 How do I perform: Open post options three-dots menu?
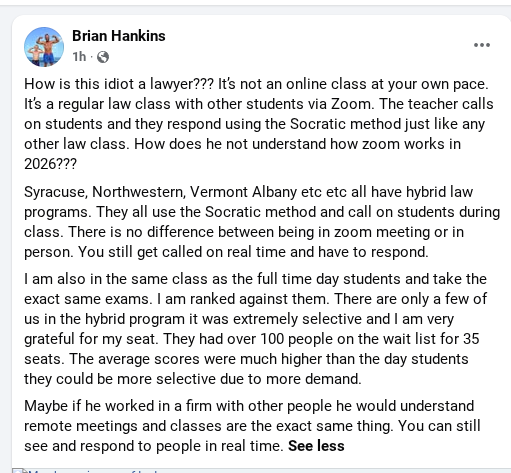[482, 45]
